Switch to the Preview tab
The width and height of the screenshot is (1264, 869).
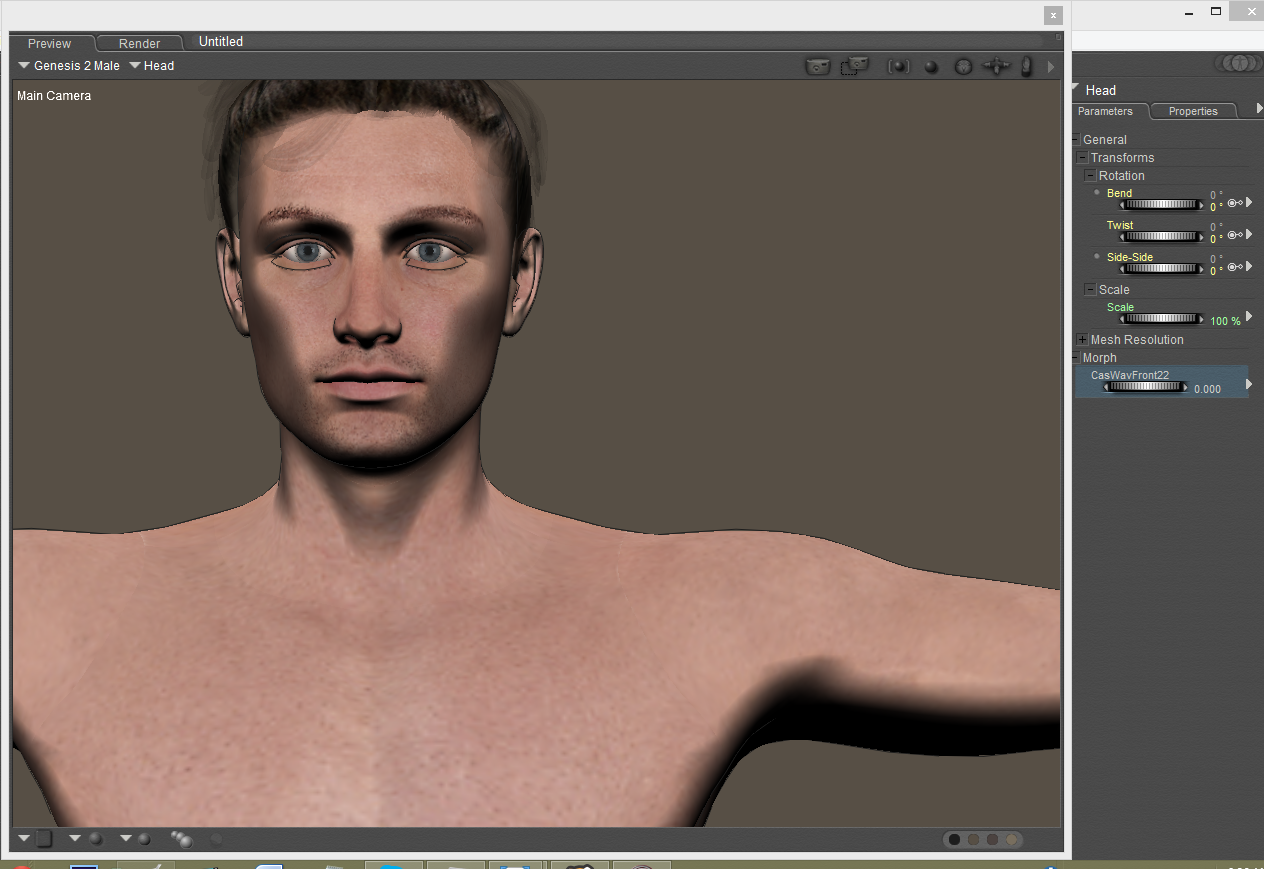[x=50, y=43]
